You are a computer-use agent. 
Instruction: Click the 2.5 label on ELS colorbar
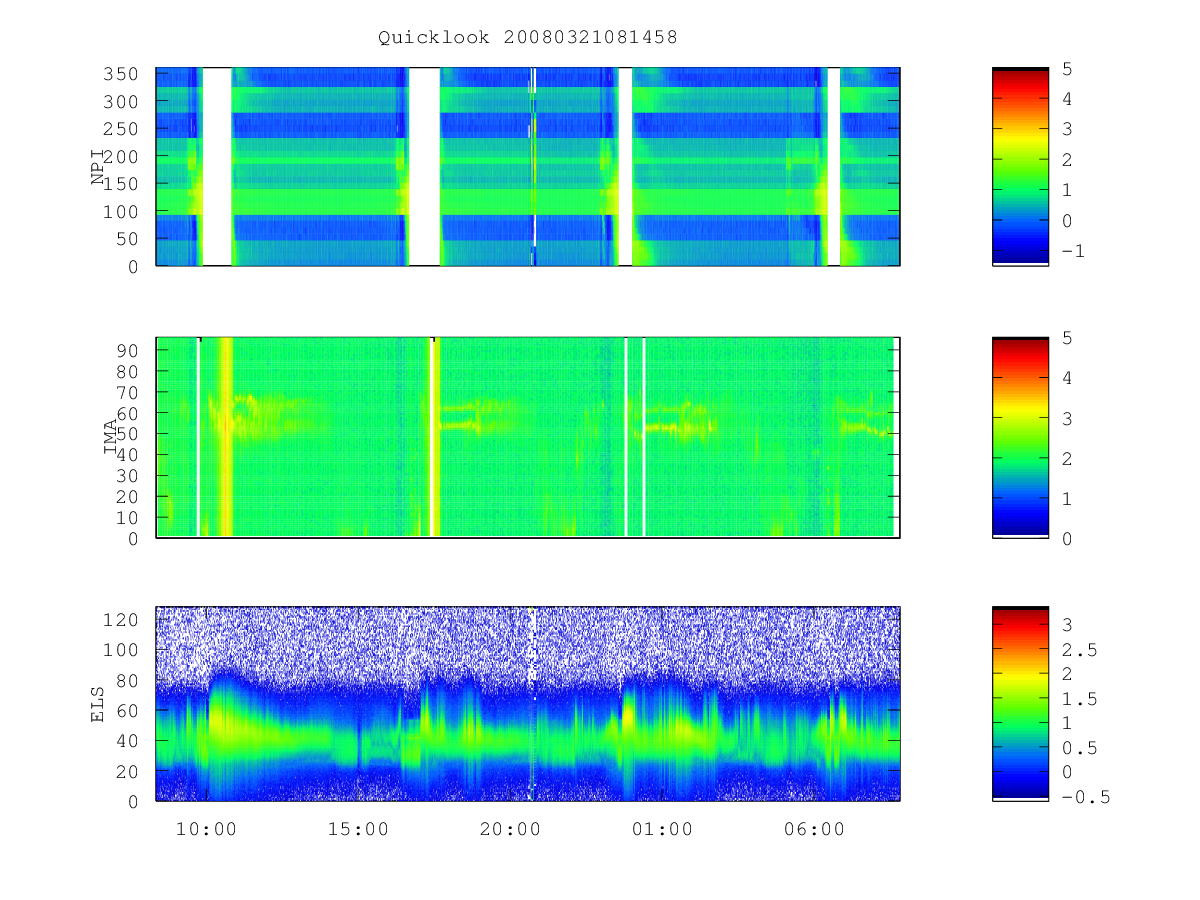(x=1078, y=650)
